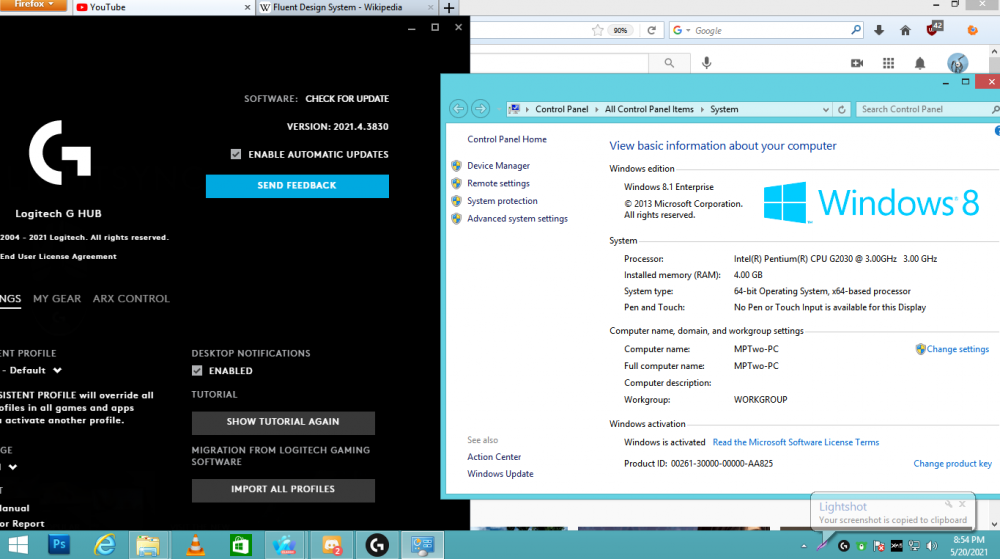
Task: Expand the Control Panel breadcrumb arrow after All Control Panel Items
Action: coord(702,110)
